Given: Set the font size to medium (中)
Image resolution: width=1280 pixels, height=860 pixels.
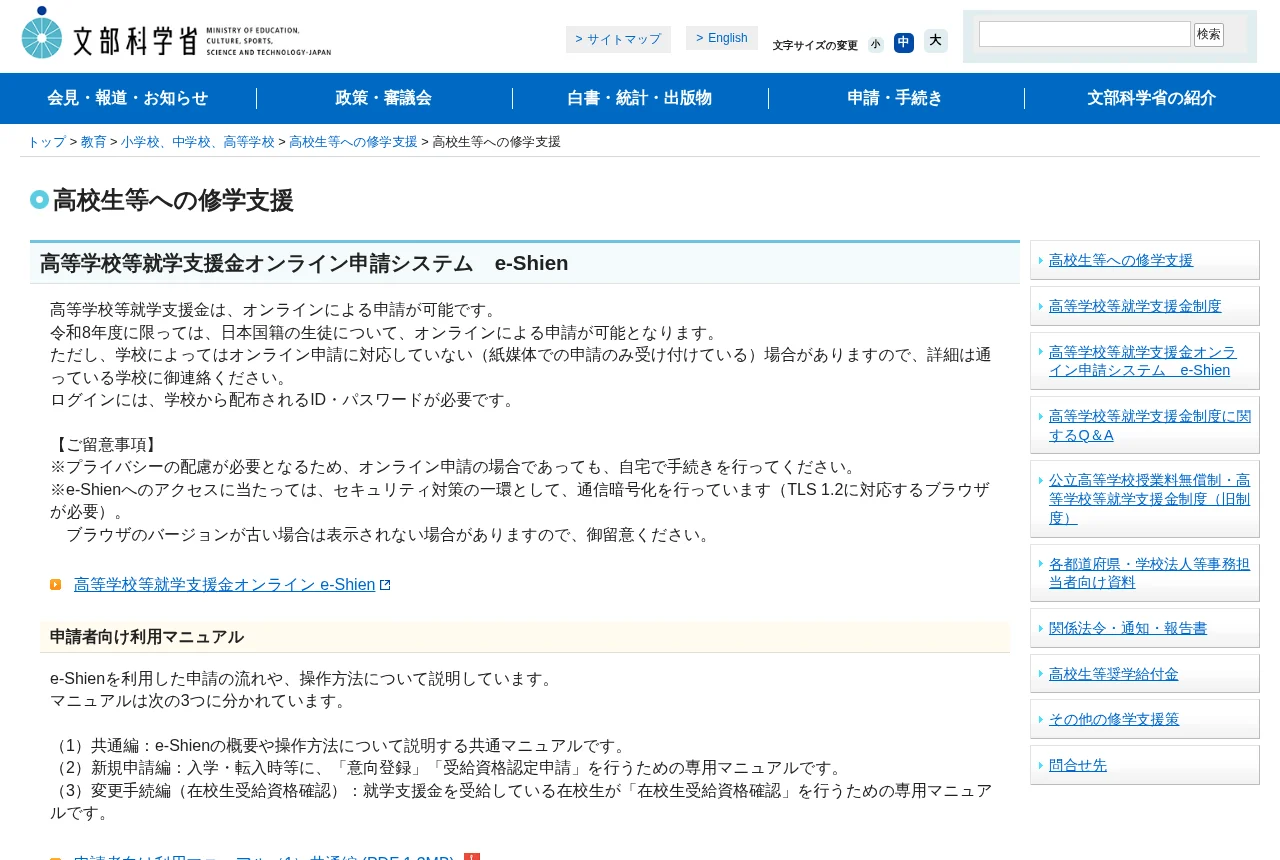Looking at the screenshot, I should coord(904,43).
